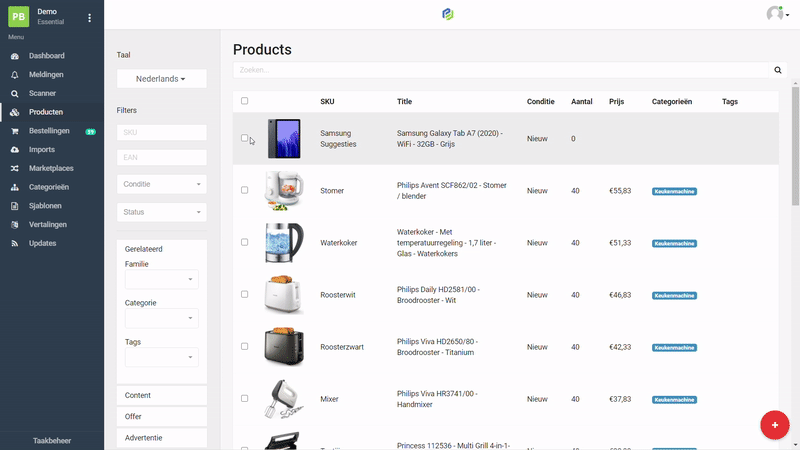Select the Waterkoker row checkbox
Image resolution: width=800 pixels, height=450 pixels.
click(x=245, y=242)
